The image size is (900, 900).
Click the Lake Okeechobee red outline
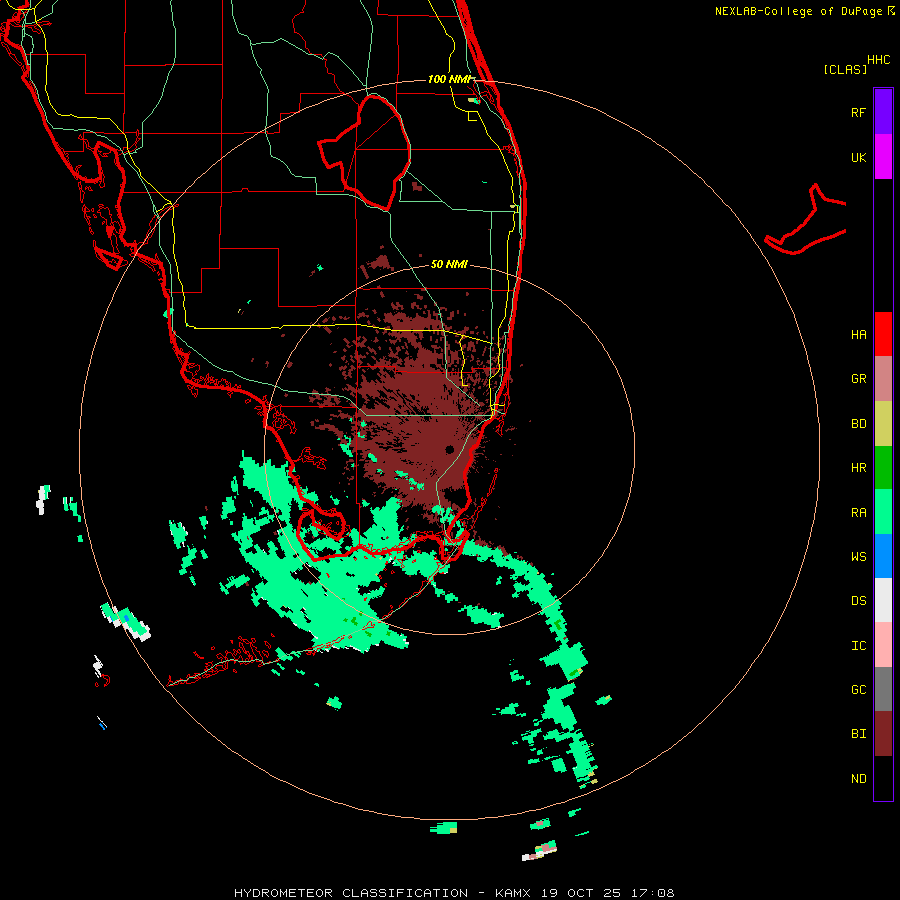pos(364,152)
